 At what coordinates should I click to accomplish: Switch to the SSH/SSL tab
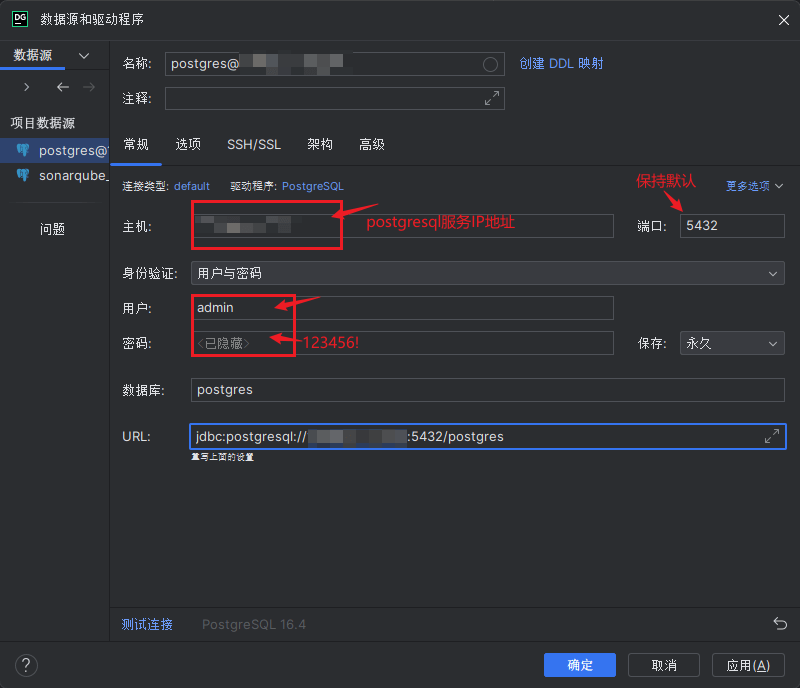(254, 144)
